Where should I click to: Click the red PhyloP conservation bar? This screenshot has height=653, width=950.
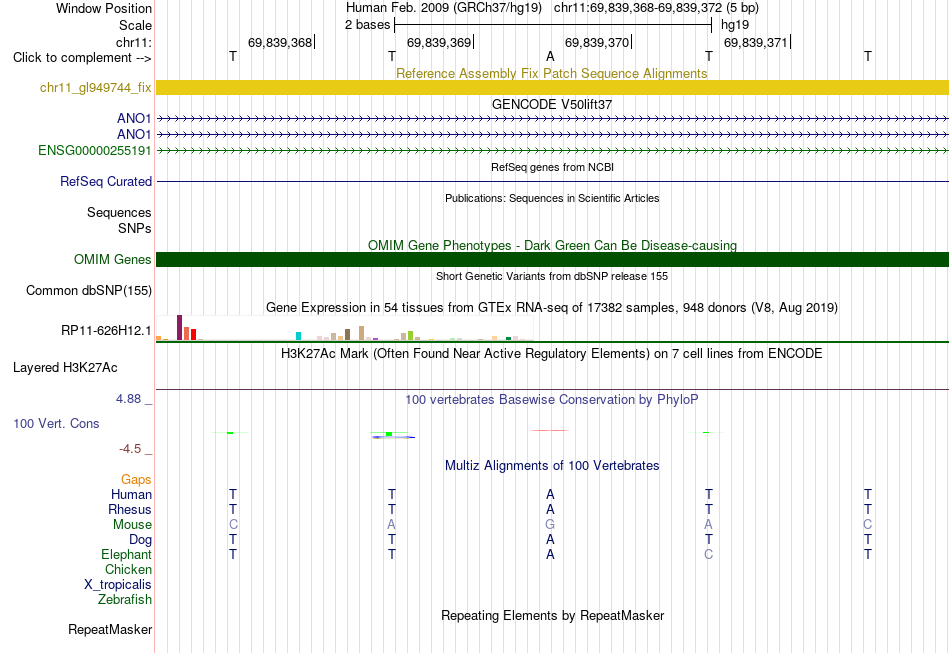[550, 430]
